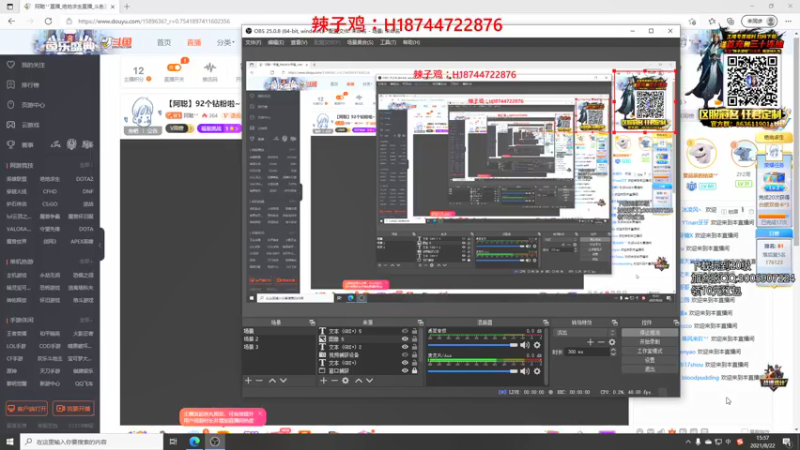Open page game center icon in sidebar
The width and height of the screenshot is (800, 450).
[x=11, y=105]
